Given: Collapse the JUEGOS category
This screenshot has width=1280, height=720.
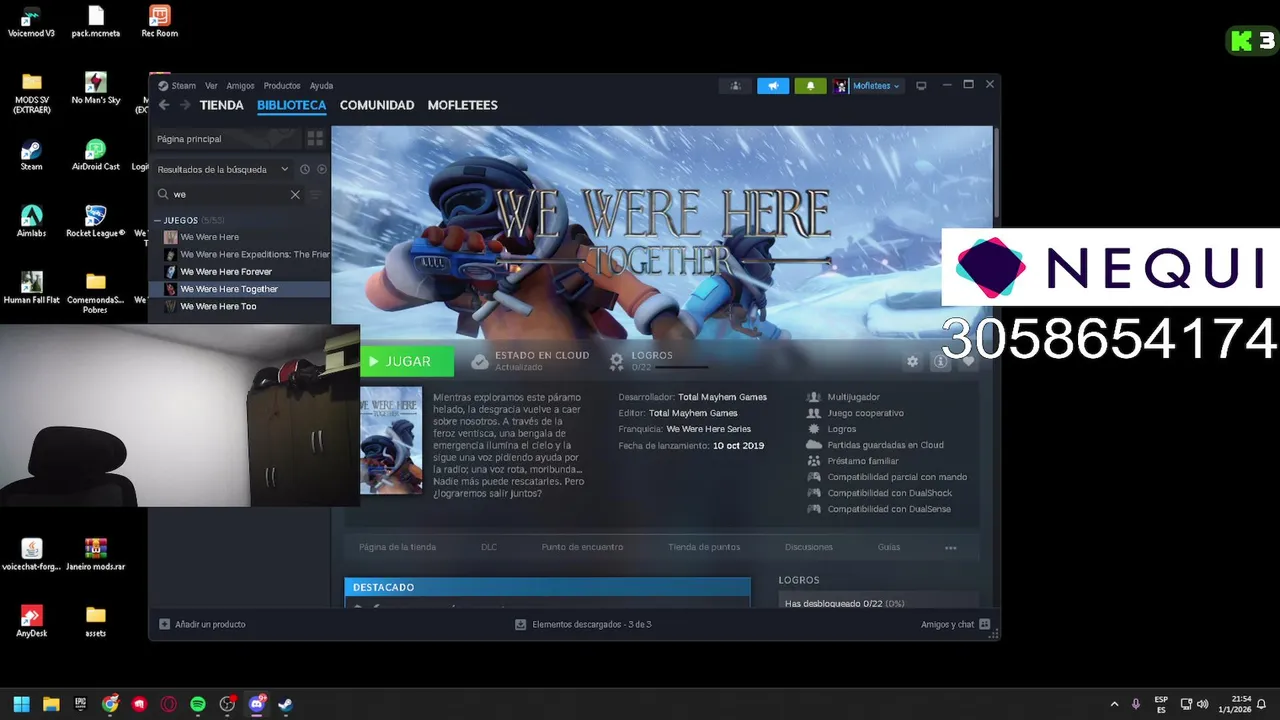Looking at the screenshot, I should [x=158, y=220].
